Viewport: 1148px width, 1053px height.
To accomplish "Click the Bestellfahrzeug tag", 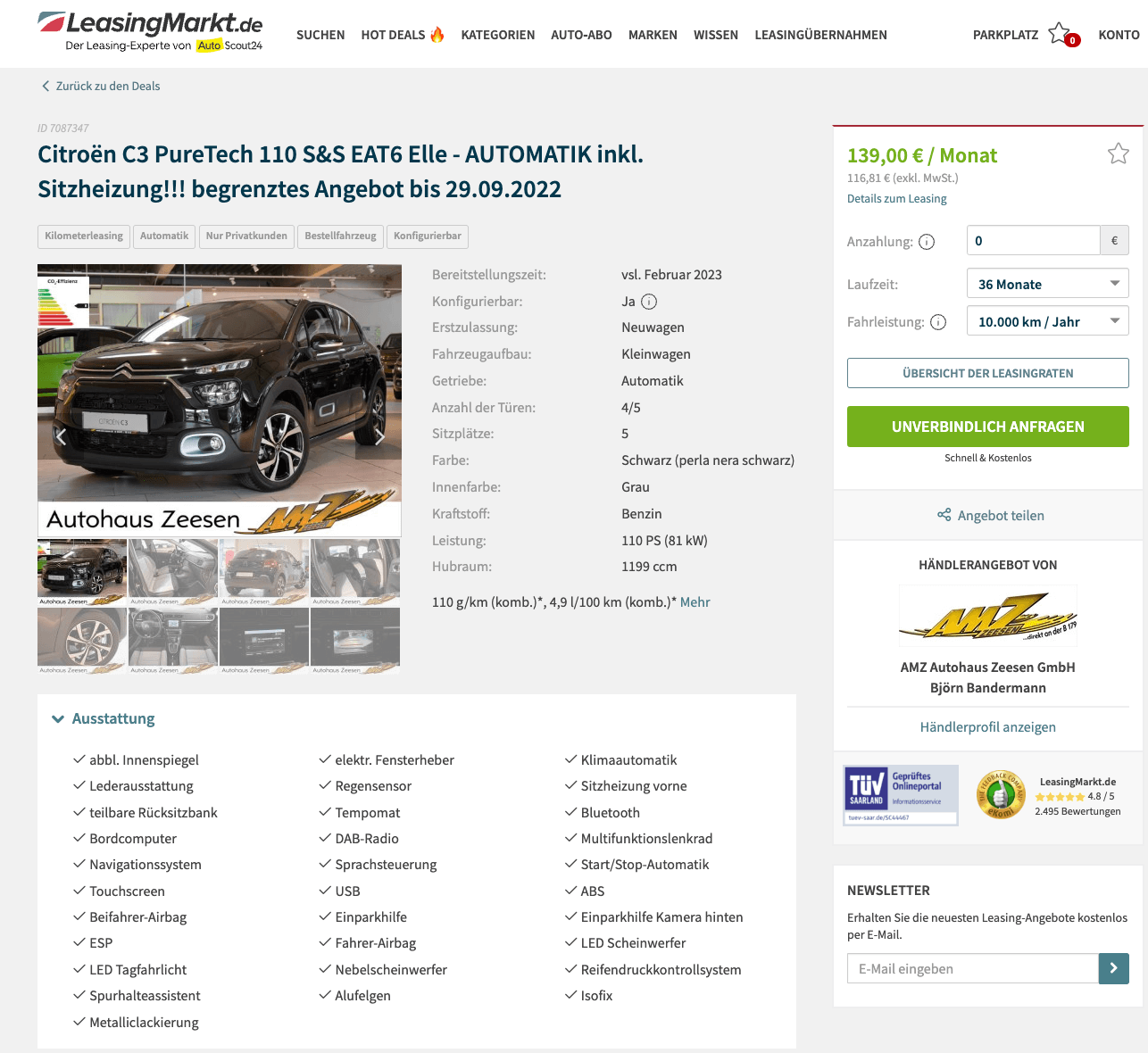I will tap(340, 236).
